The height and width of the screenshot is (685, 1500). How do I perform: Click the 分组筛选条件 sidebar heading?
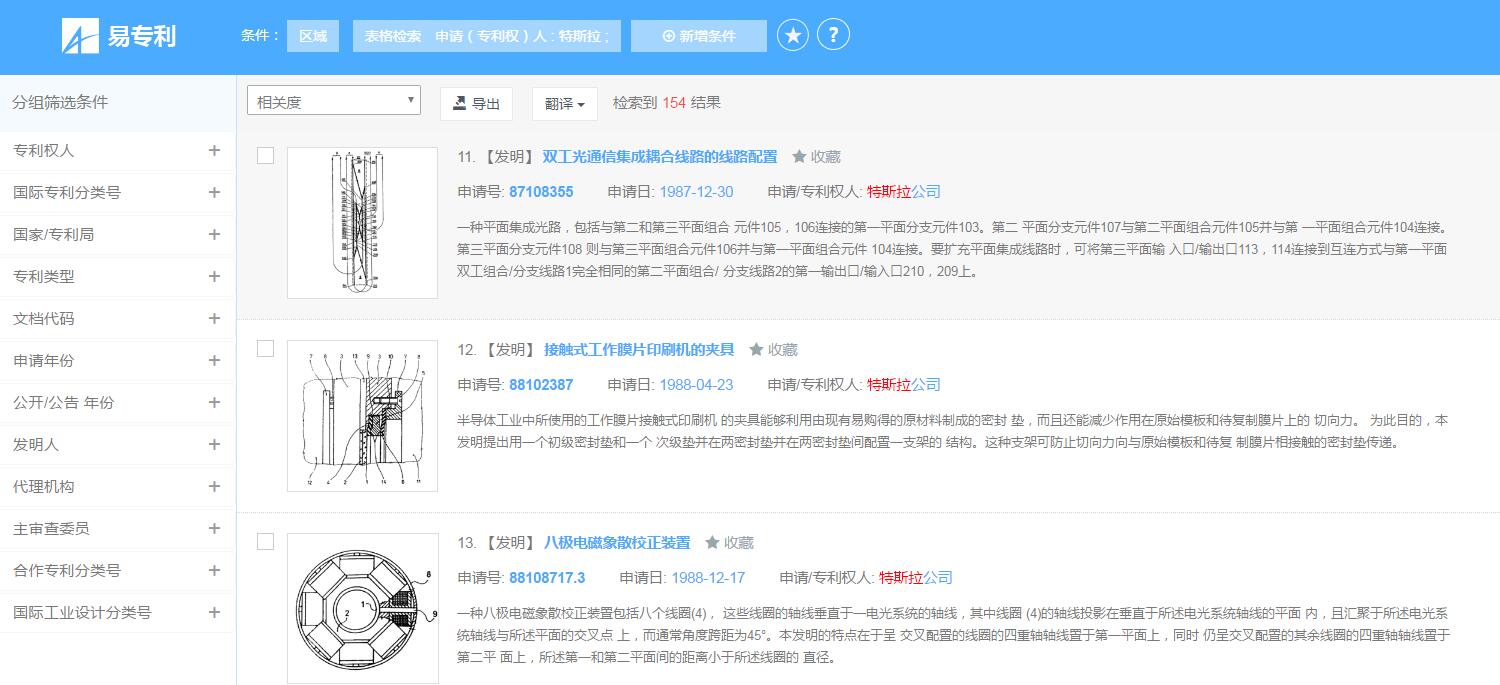click(x=60, y=103)
